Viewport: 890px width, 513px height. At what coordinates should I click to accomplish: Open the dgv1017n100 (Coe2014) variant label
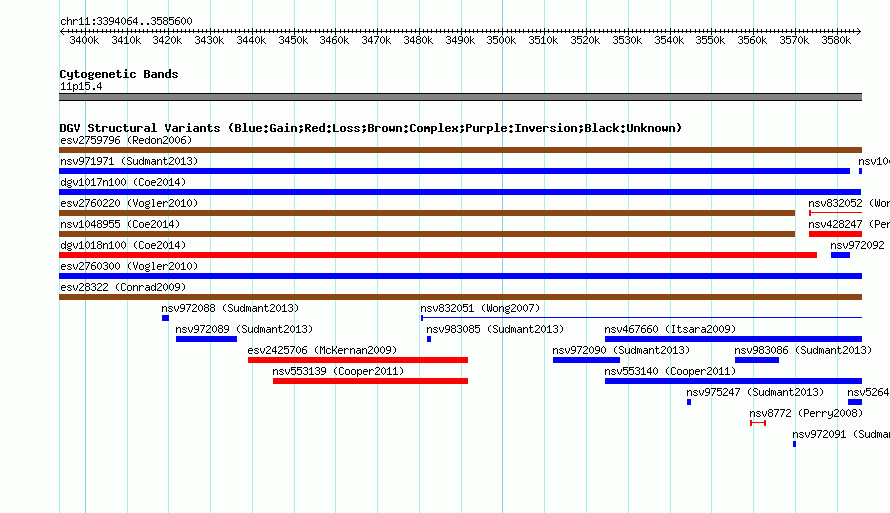point(123,182)
